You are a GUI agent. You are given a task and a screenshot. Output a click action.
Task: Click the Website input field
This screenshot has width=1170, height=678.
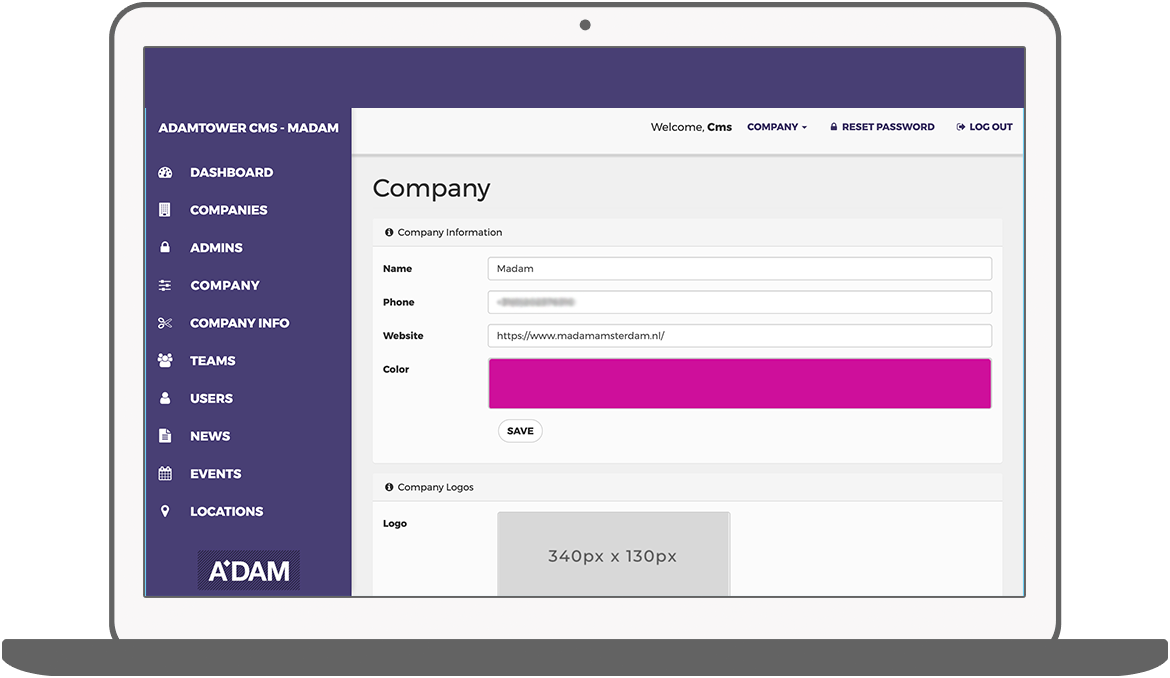click(739, 336)
